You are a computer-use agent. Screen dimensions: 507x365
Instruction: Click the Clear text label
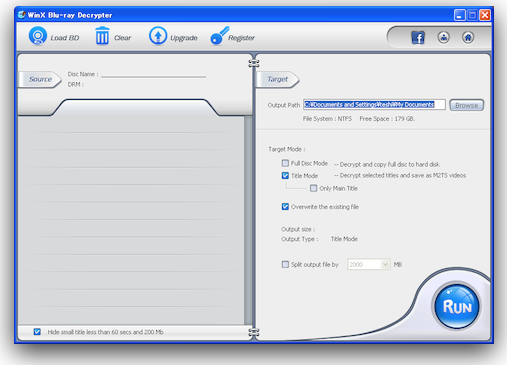click(122, 38)
